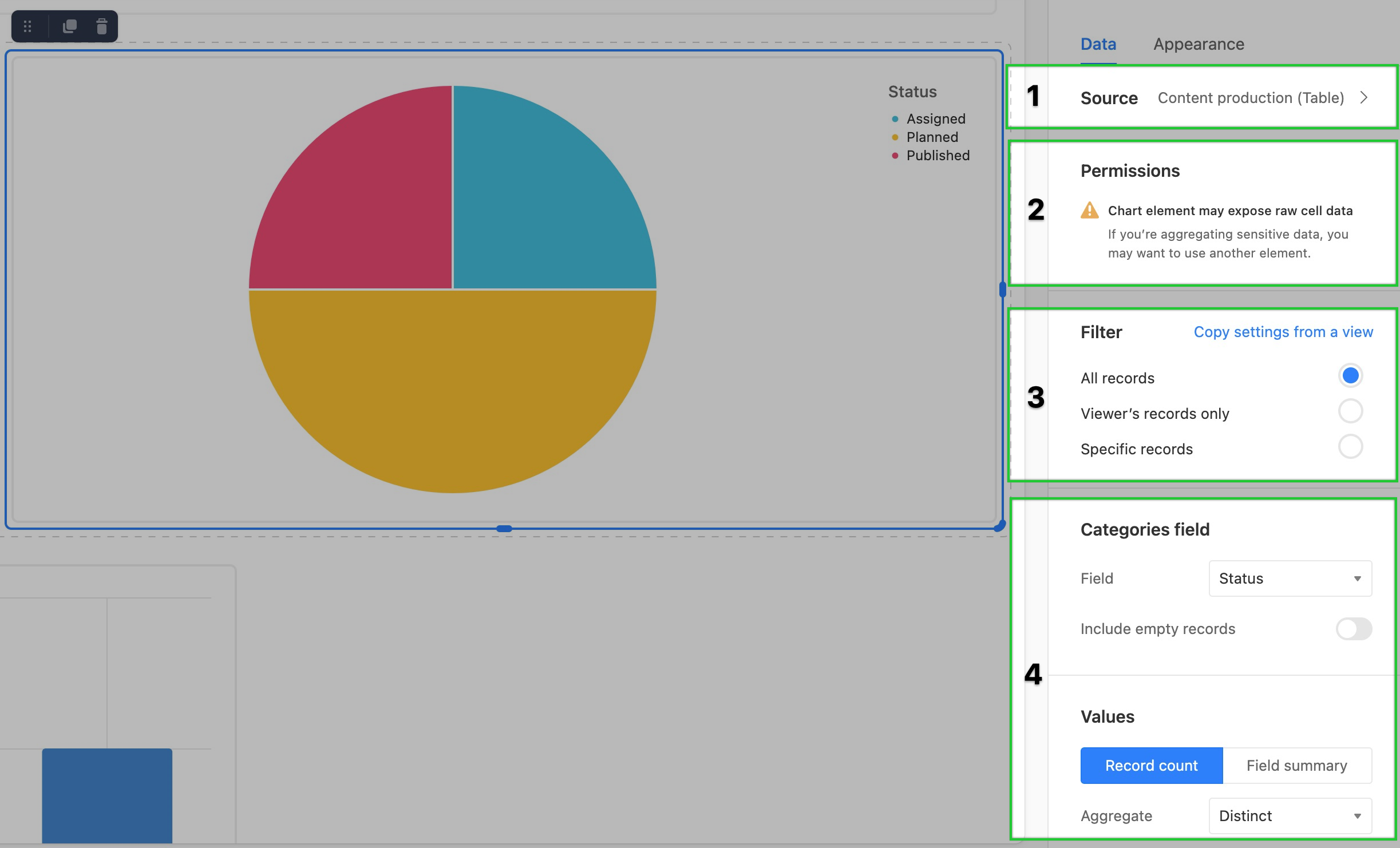Delete the chart element with trash icon
The width and height of the screenshot is (1400, 848).
tap(102, 26)
